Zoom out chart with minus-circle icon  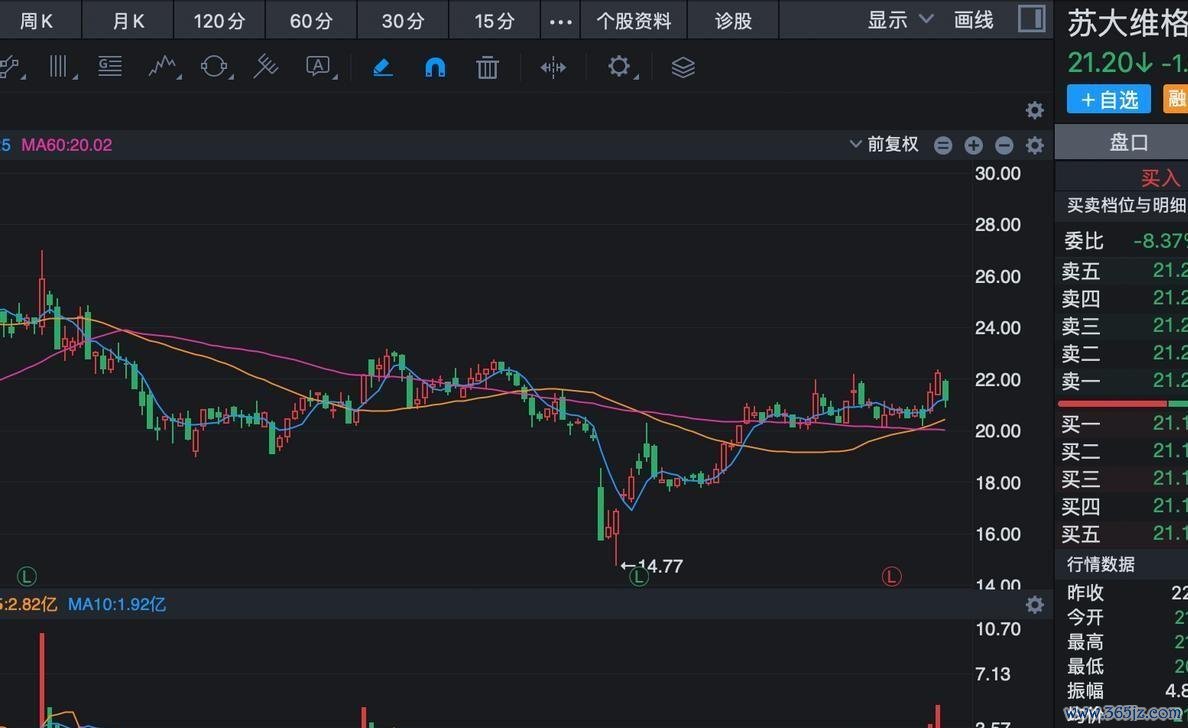coord(1004,145)
